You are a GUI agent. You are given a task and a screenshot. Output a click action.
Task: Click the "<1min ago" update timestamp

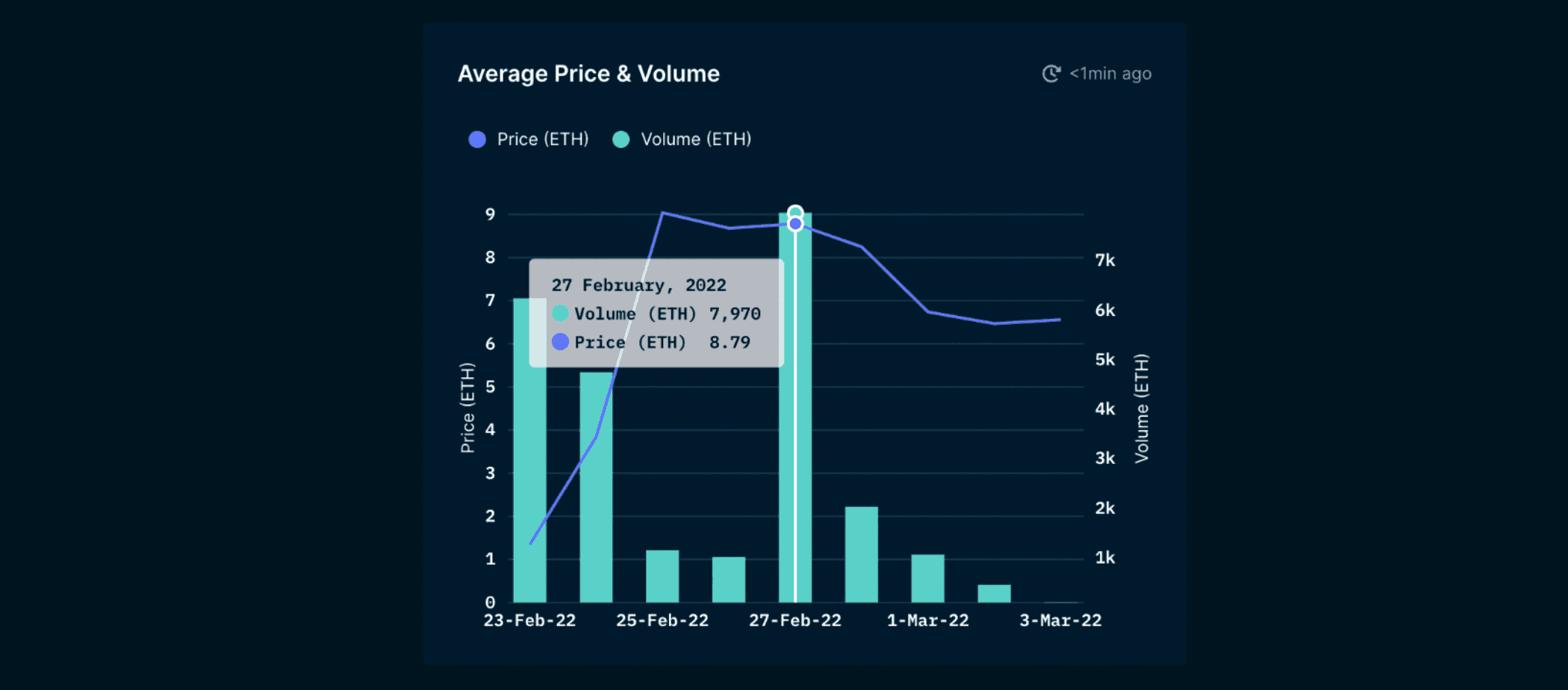click(1110, 74)
